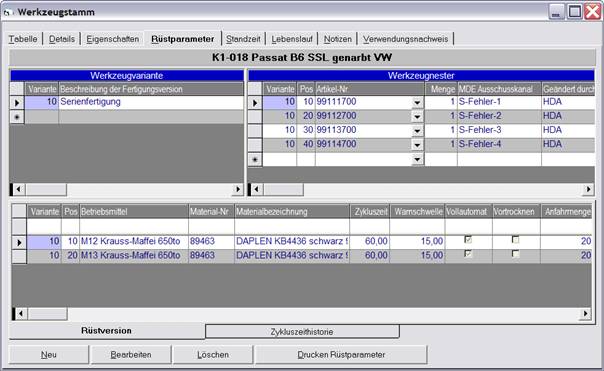Viewport: 604px width, 371px height.
Task: Select row header for article 99112700
Action: click(255, 116)
